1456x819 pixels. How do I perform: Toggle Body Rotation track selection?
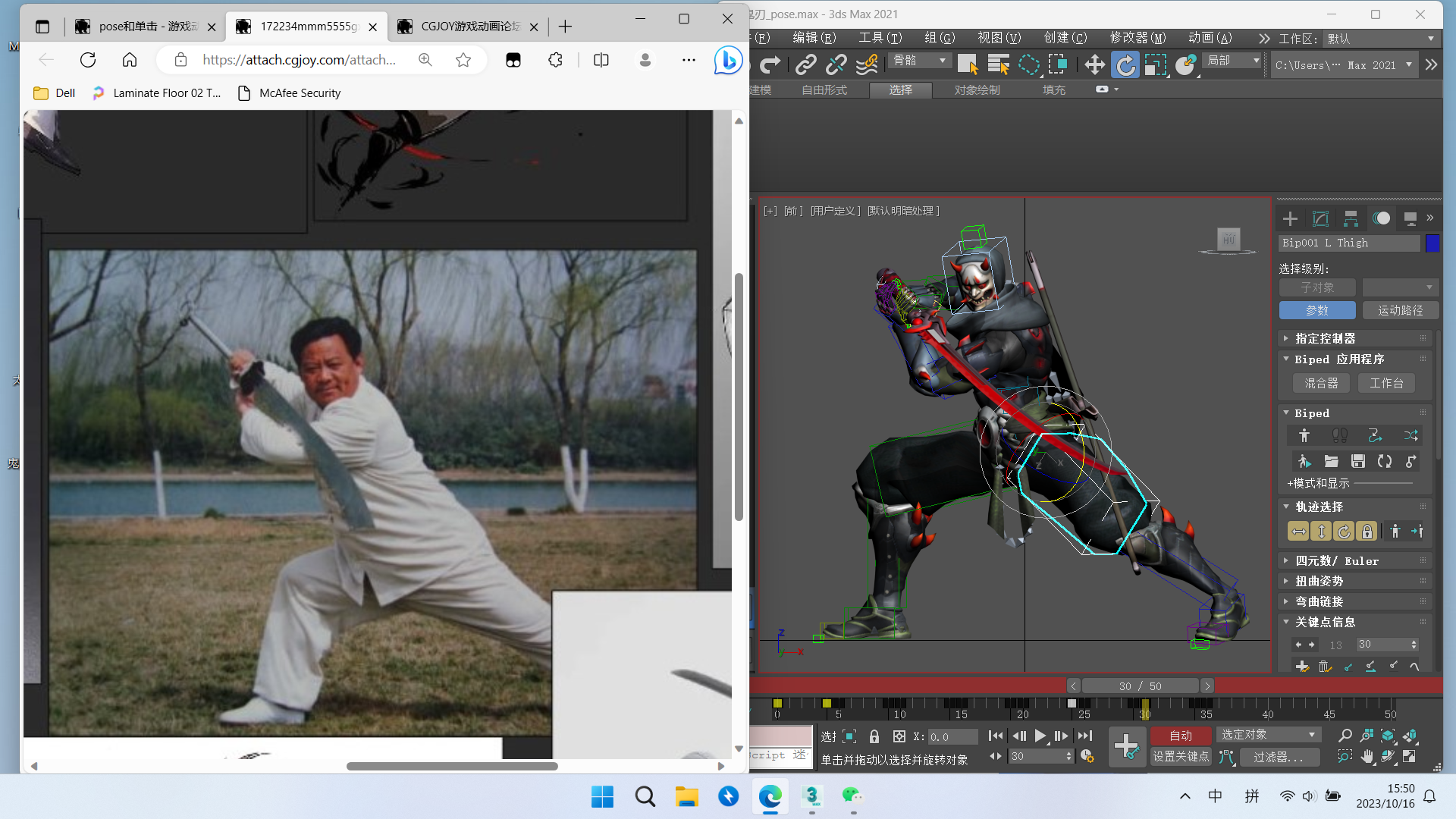(1344, 532)
